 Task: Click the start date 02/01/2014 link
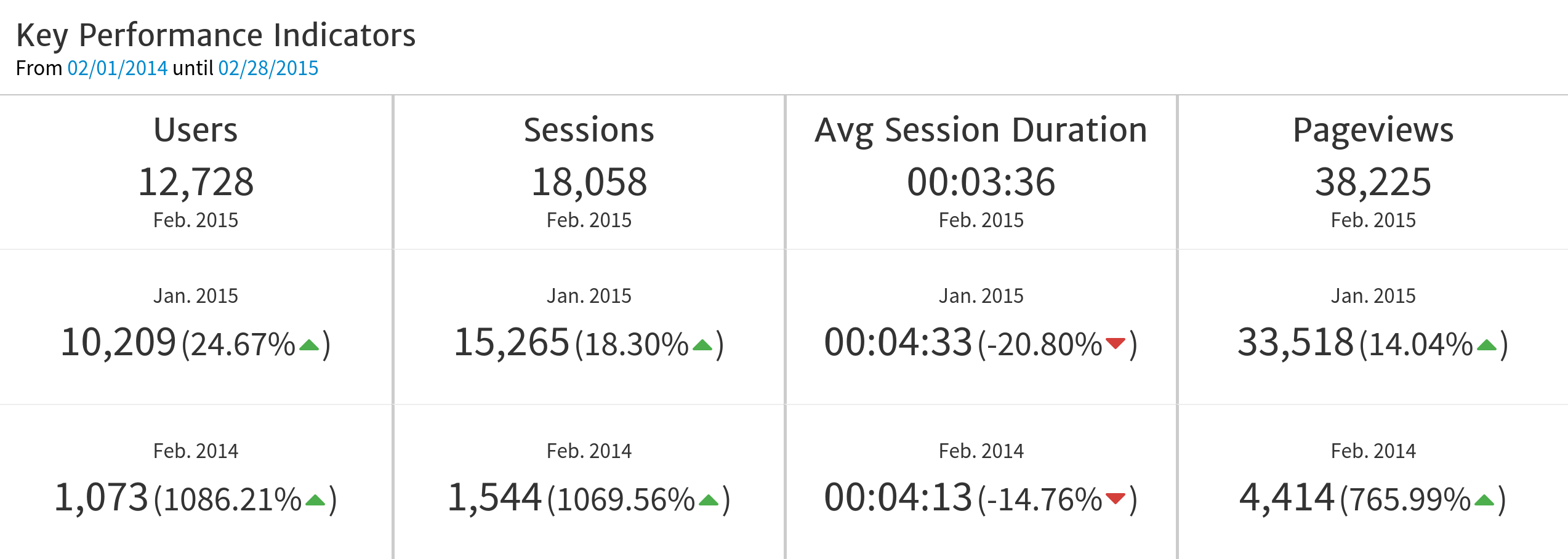(117, 68)
